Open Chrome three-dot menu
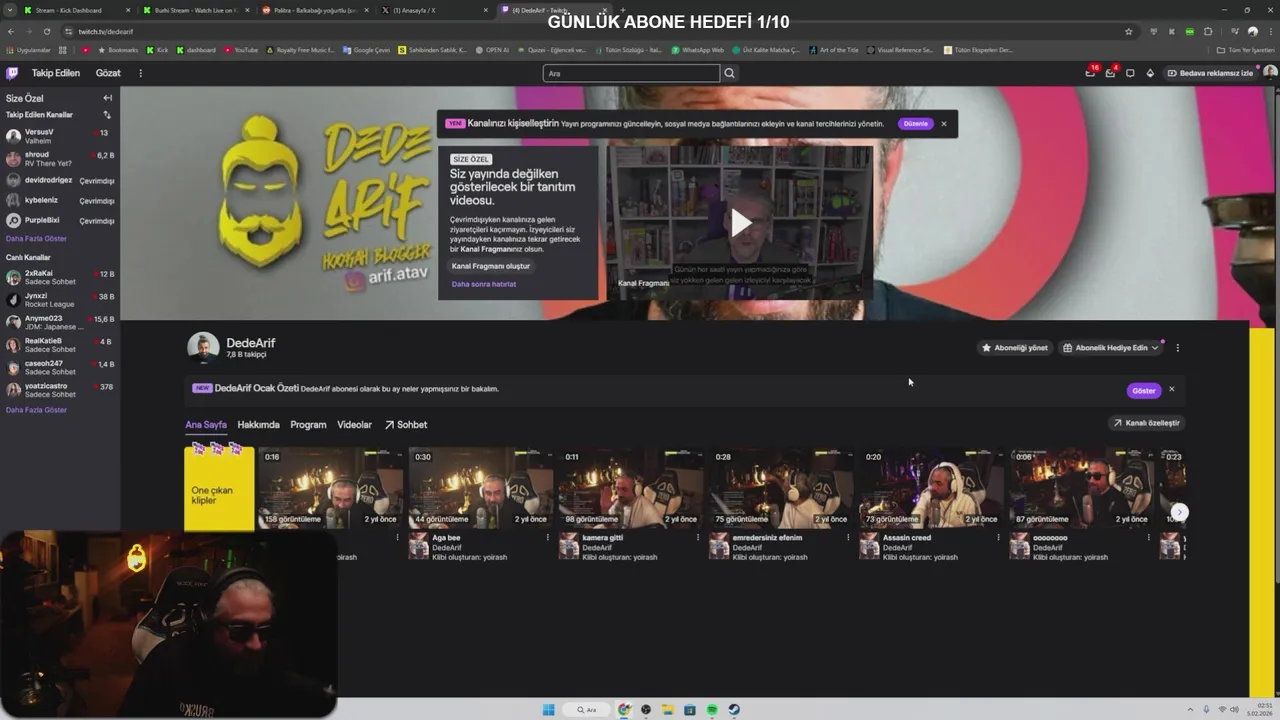1280x720 pixels. (1270, 31)
